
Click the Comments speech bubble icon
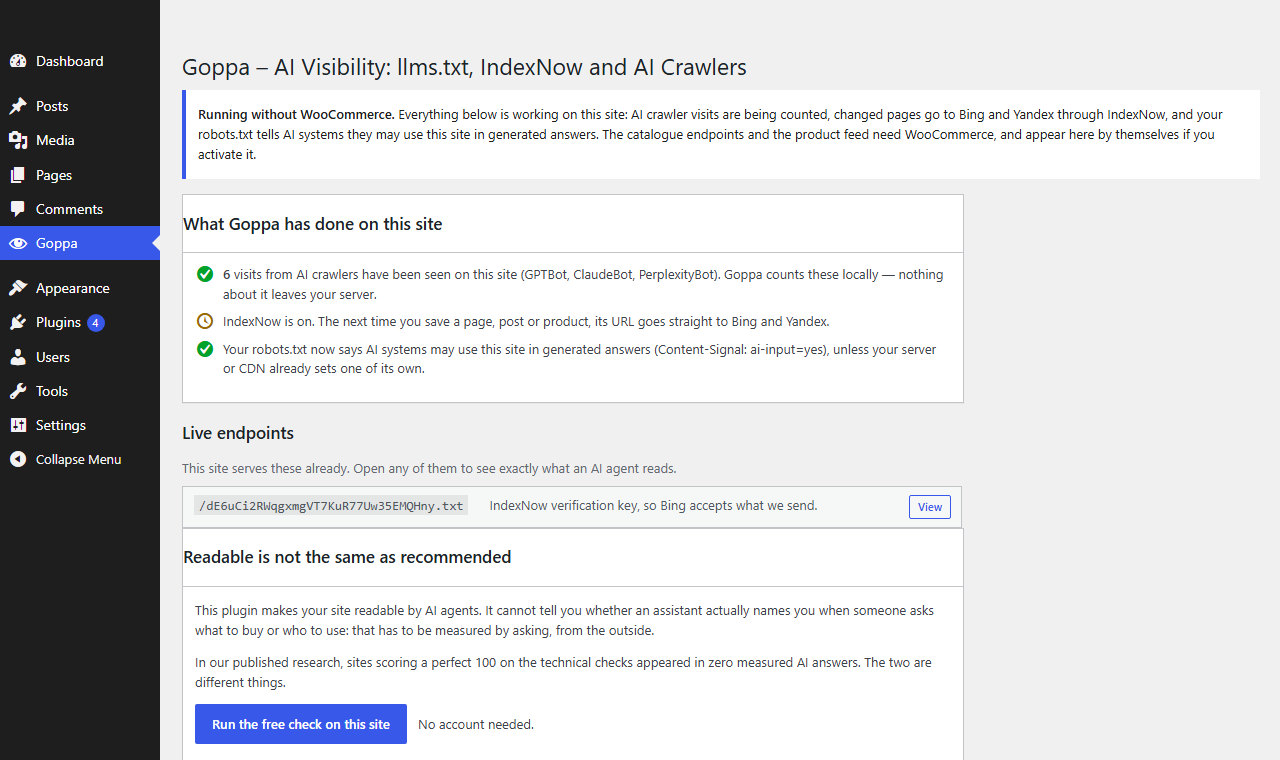click(18, 209)
